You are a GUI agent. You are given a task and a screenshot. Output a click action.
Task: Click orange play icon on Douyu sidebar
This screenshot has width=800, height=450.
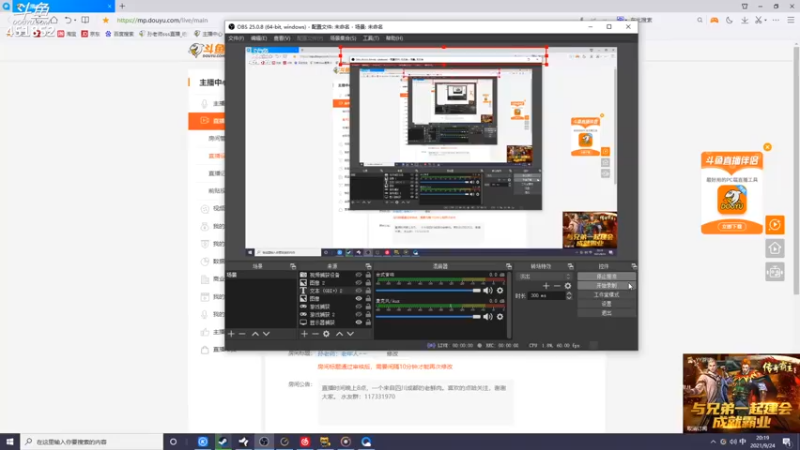(774, 224)
